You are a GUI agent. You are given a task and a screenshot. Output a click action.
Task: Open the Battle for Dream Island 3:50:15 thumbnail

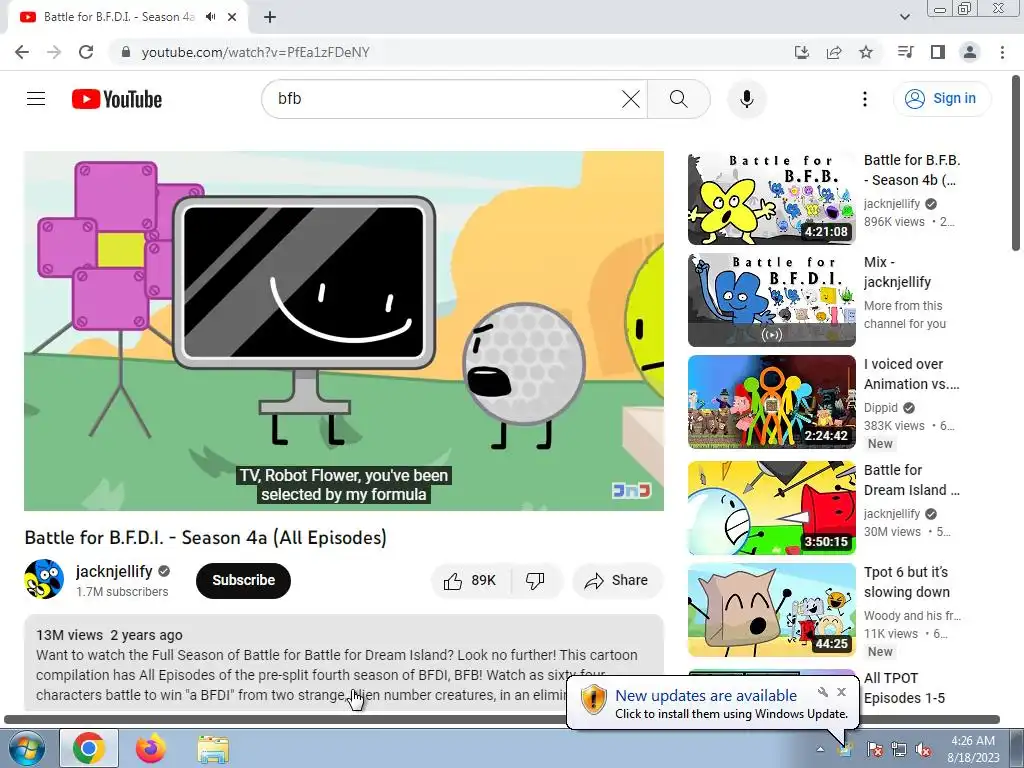771,507
